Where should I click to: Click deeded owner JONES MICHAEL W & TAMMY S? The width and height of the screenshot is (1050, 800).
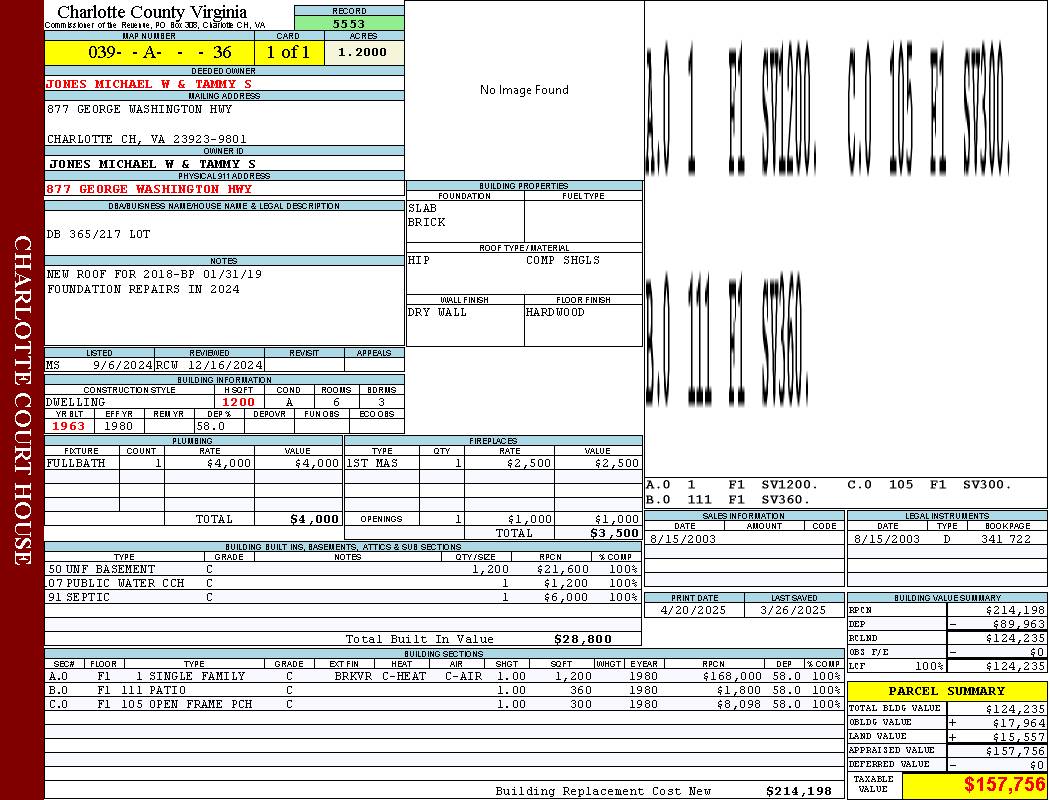(149, 84)
